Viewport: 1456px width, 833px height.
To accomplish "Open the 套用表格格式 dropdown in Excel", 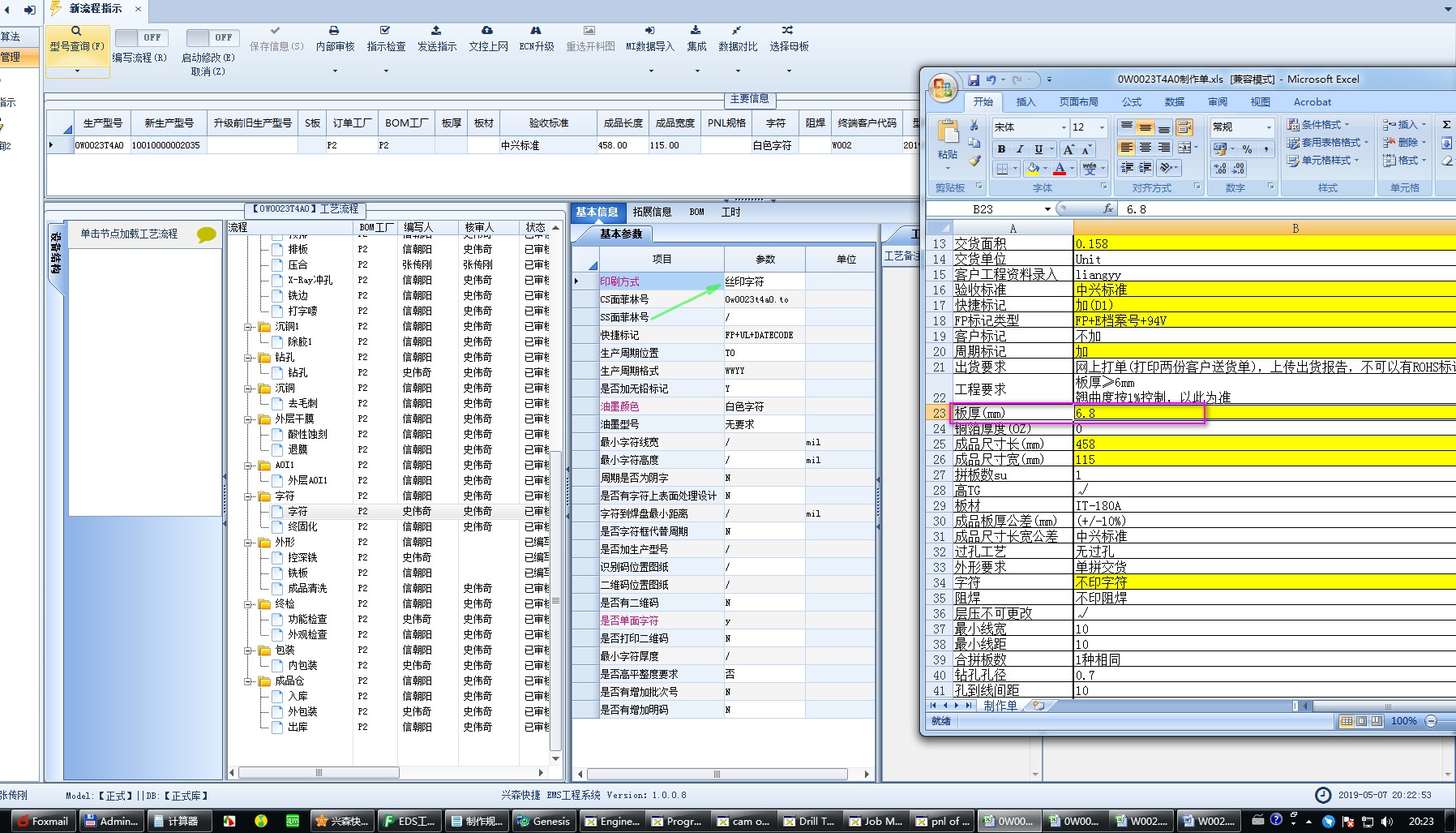I will coord(1328,143).
